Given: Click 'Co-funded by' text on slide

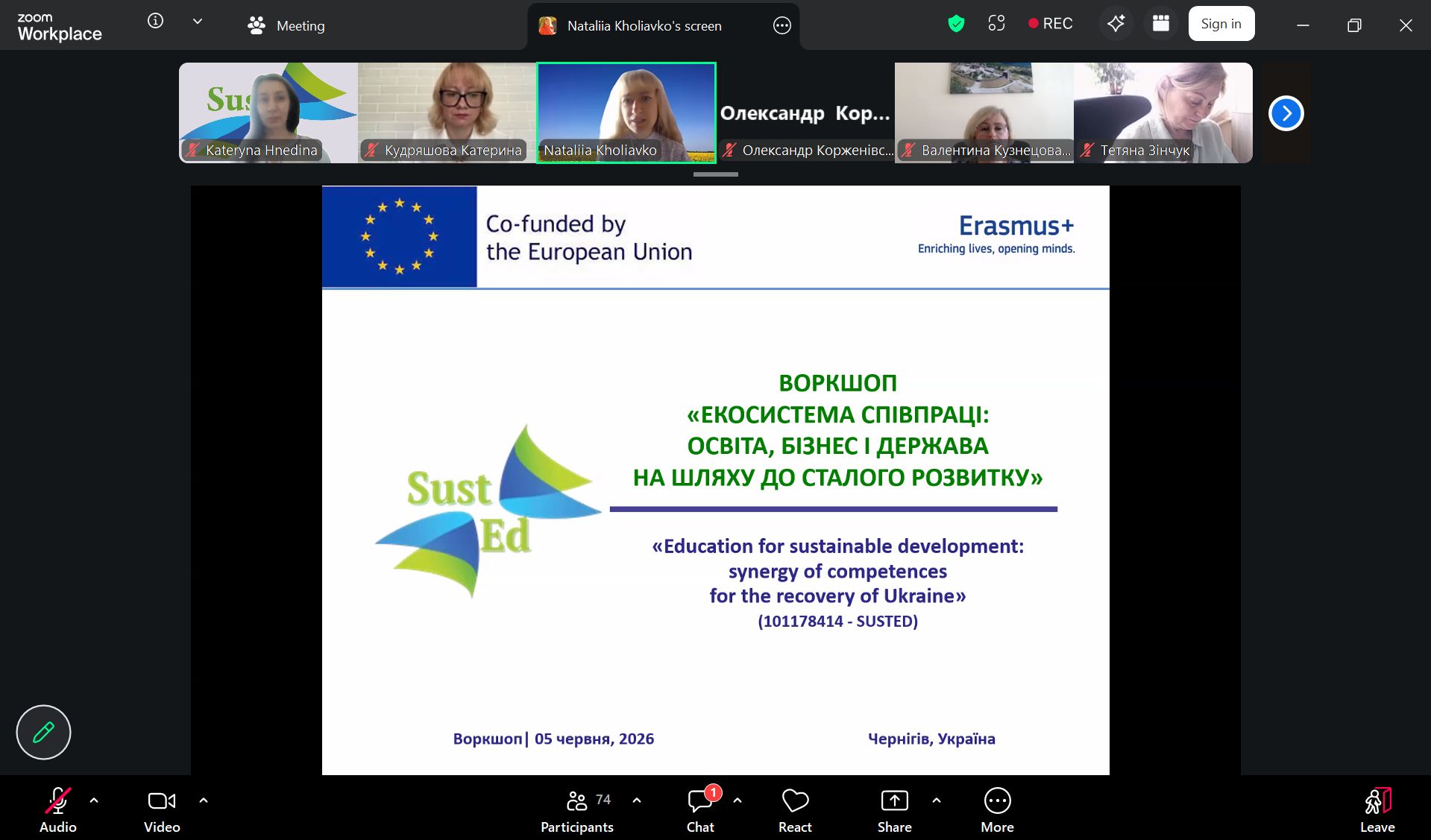Looking at the screenshot, I should point(556,224).
